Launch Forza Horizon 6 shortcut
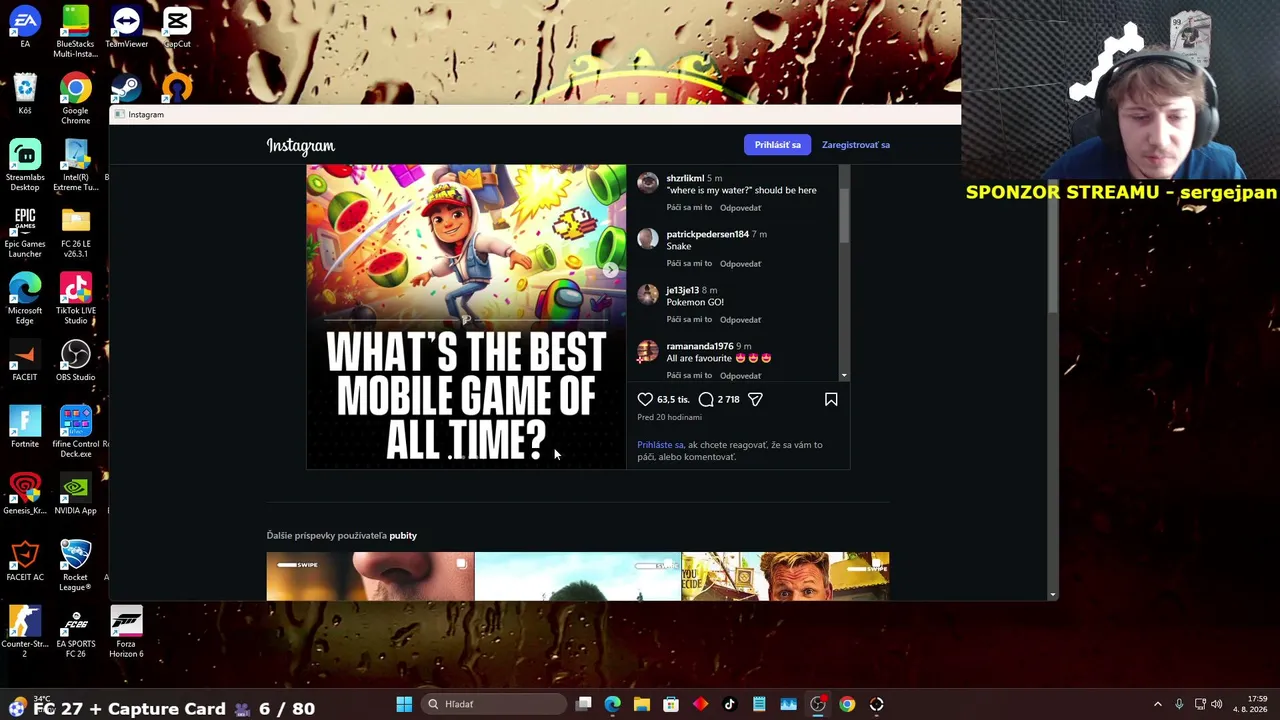This screenshot has height=720, width=1280. pos(126,633)
